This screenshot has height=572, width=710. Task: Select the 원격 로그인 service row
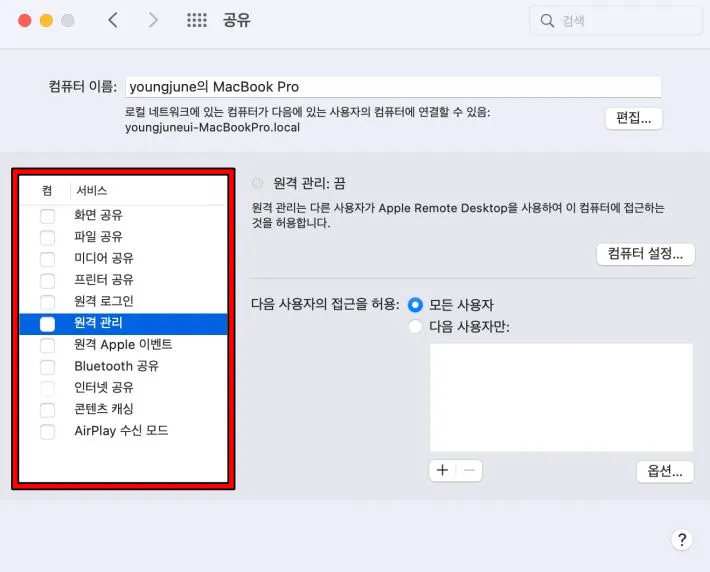coord(123,302)
